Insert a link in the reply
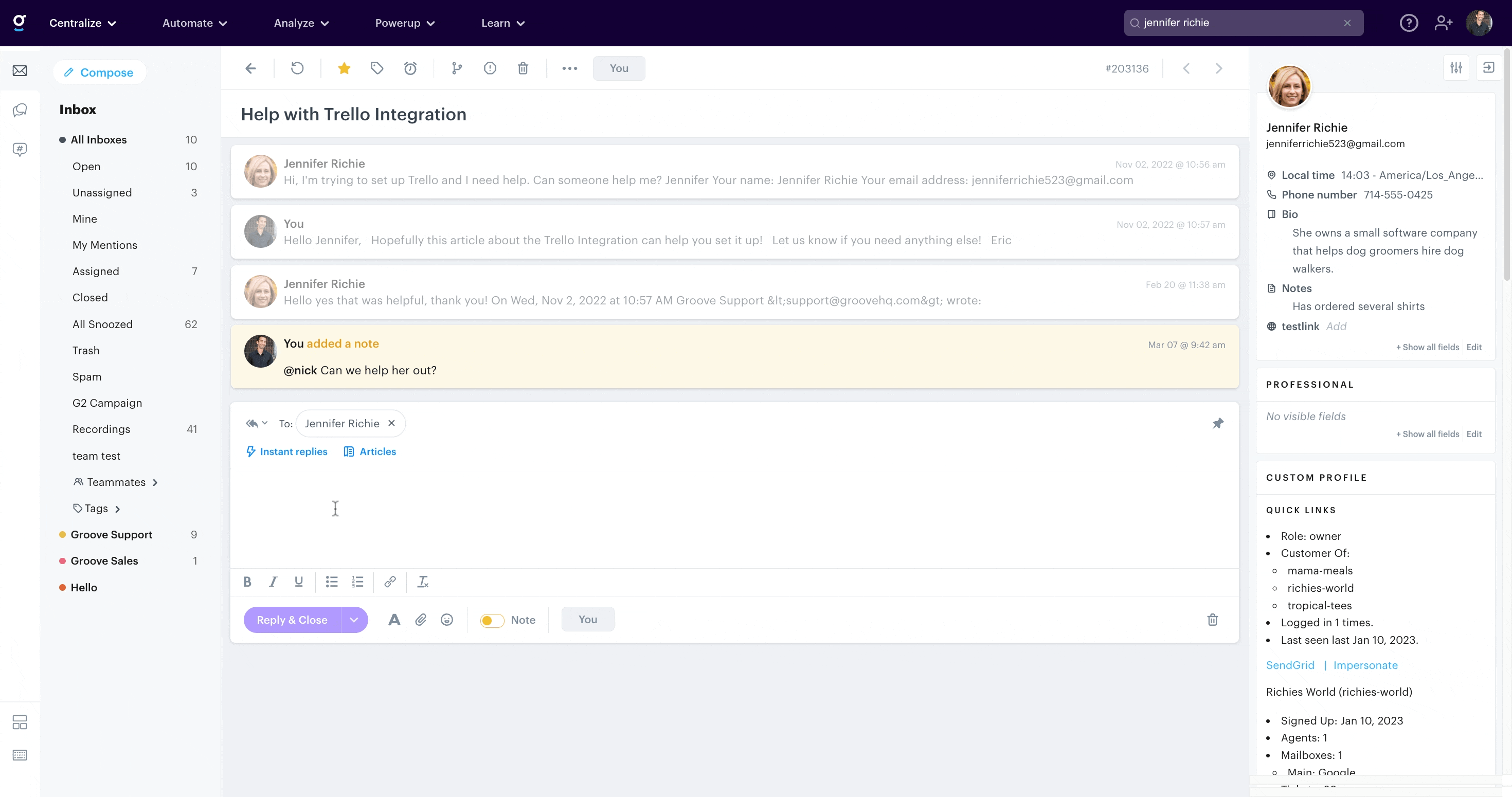This screenshot has width=1512, height=797. pyautogui.click(x=390, y=582)
